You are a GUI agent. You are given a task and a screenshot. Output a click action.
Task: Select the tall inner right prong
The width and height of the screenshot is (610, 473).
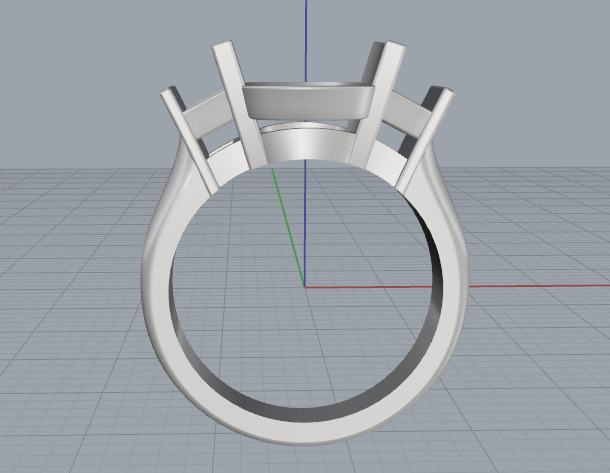coord(377,104)
